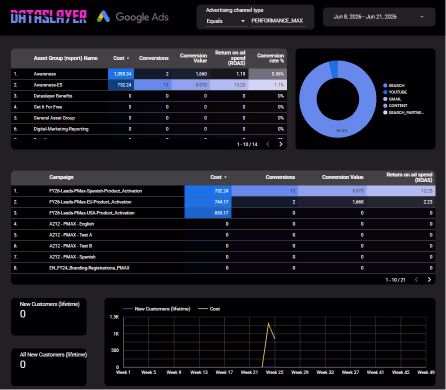Go to next page of Asset Group table
Image resolution: width=446 pixels, height=390 pixels.
click(x=281, y=144)
